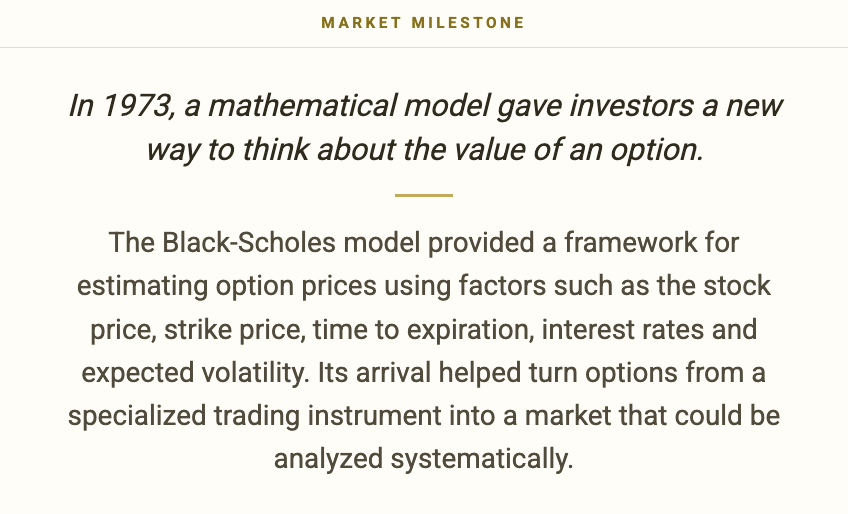Viewport: 848px width, 514px height.
Task: Click "specialized trading instrument" phrase
Action: (x=255, y=417)
